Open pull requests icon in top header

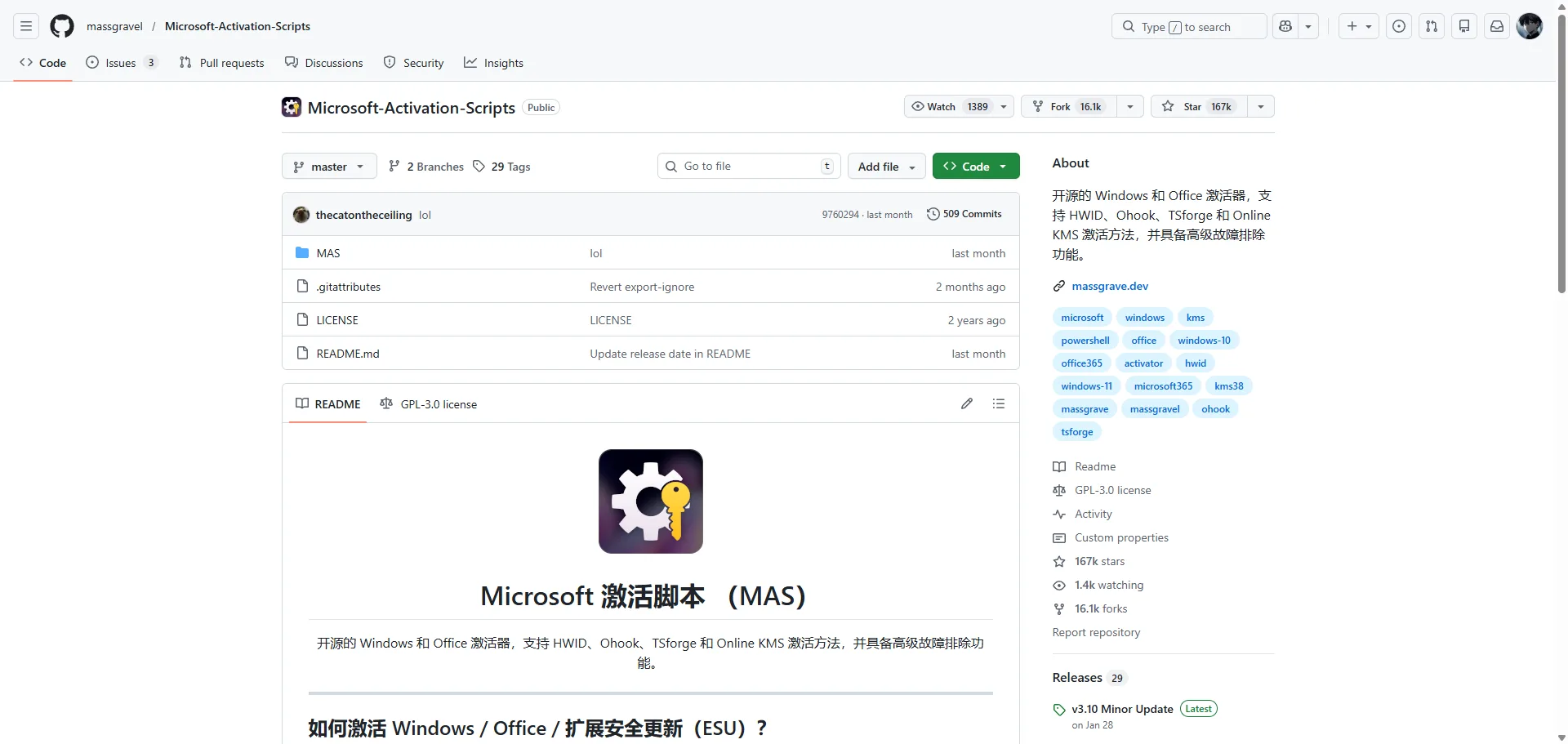coord(1432,26)
